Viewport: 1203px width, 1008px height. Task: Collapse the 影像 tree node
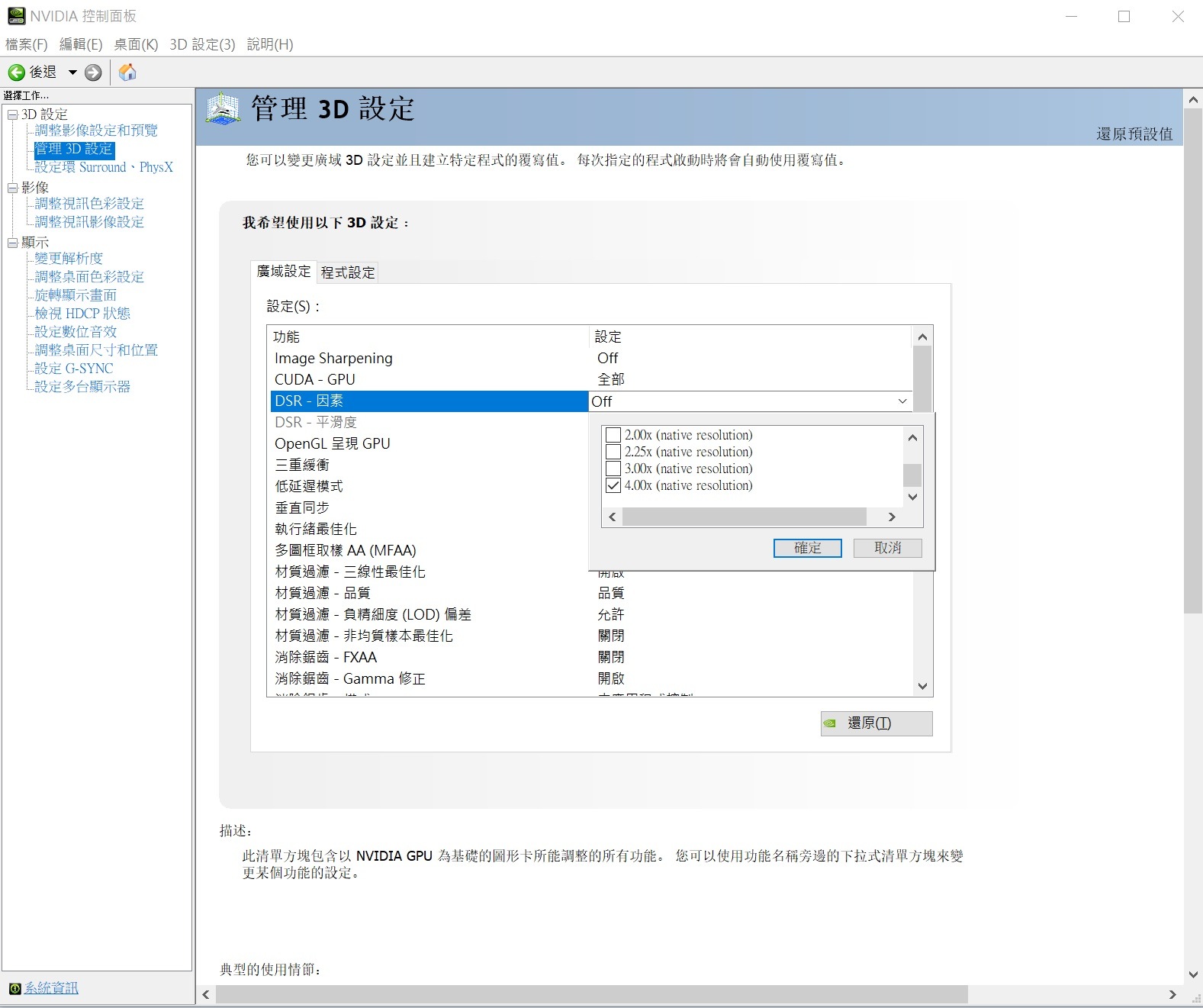(12, 188)
